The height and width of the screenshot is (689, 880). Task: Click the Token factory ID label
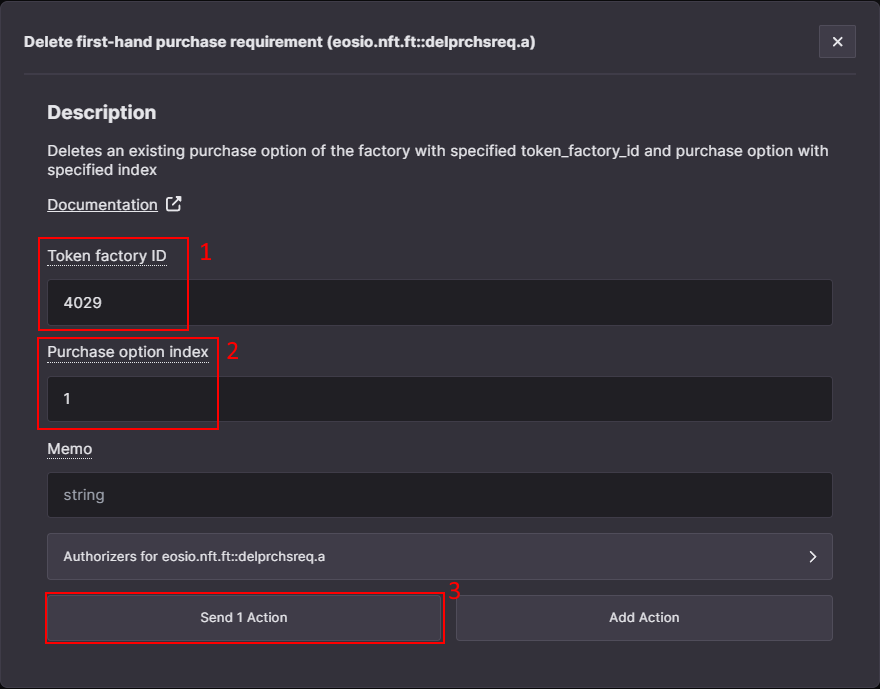pyautogui.click(x=107, y=256)
